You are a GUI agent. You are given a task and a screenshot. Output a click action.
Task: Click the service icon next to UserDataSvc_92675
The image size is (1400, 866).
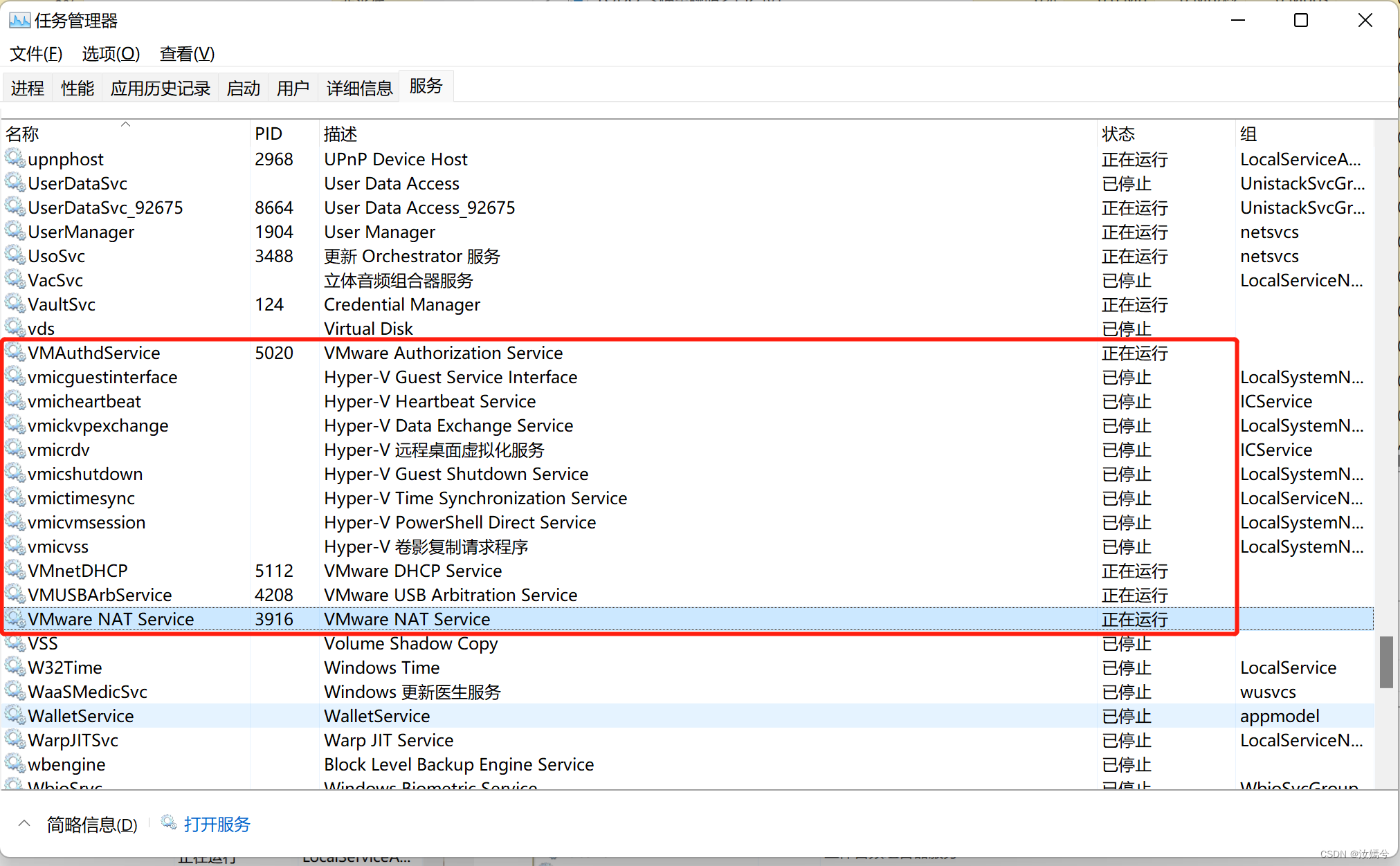click(x=15, y=207)
